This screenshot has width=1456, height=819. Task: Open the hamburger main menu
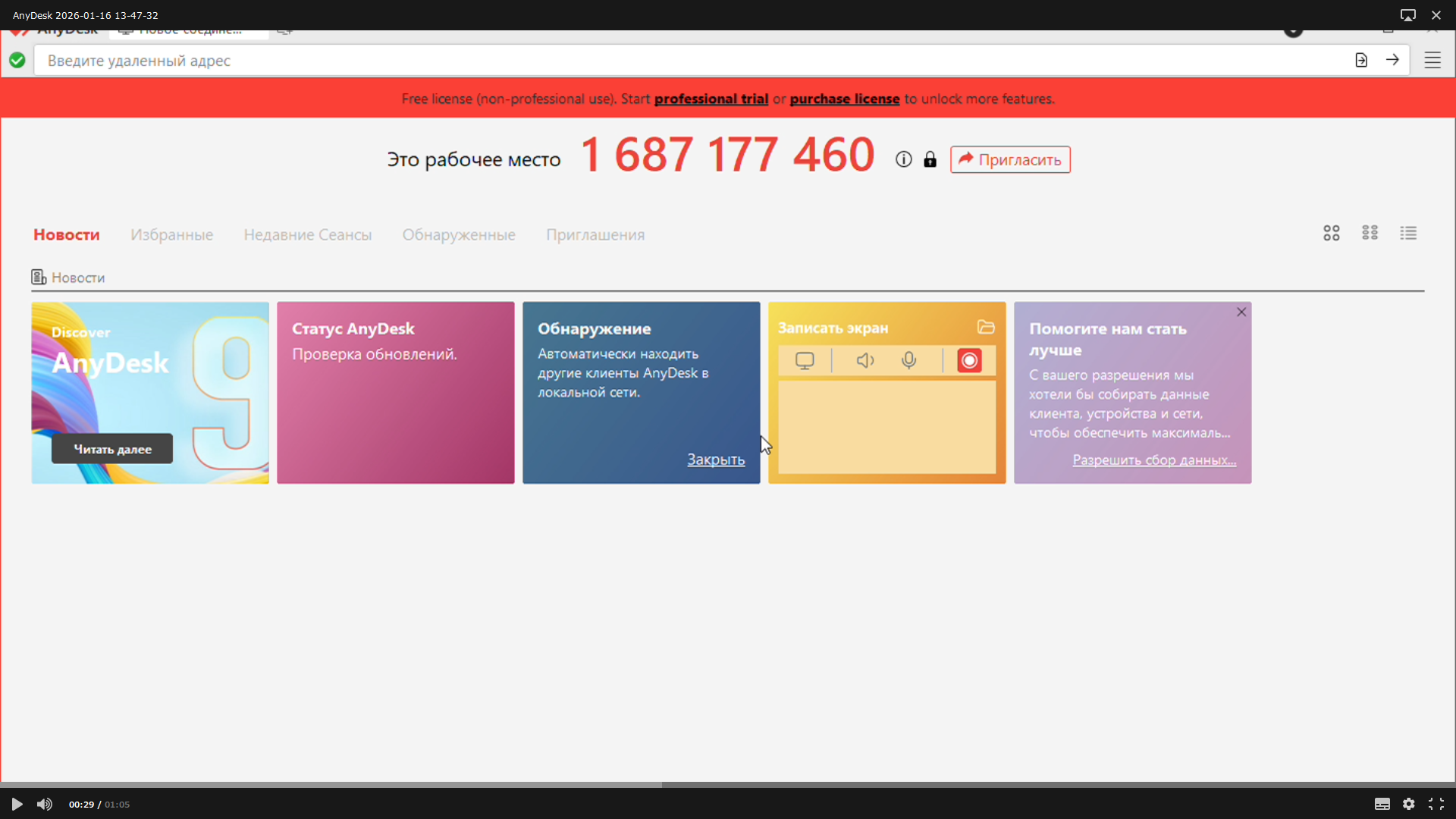click(x=1432, y=61)
